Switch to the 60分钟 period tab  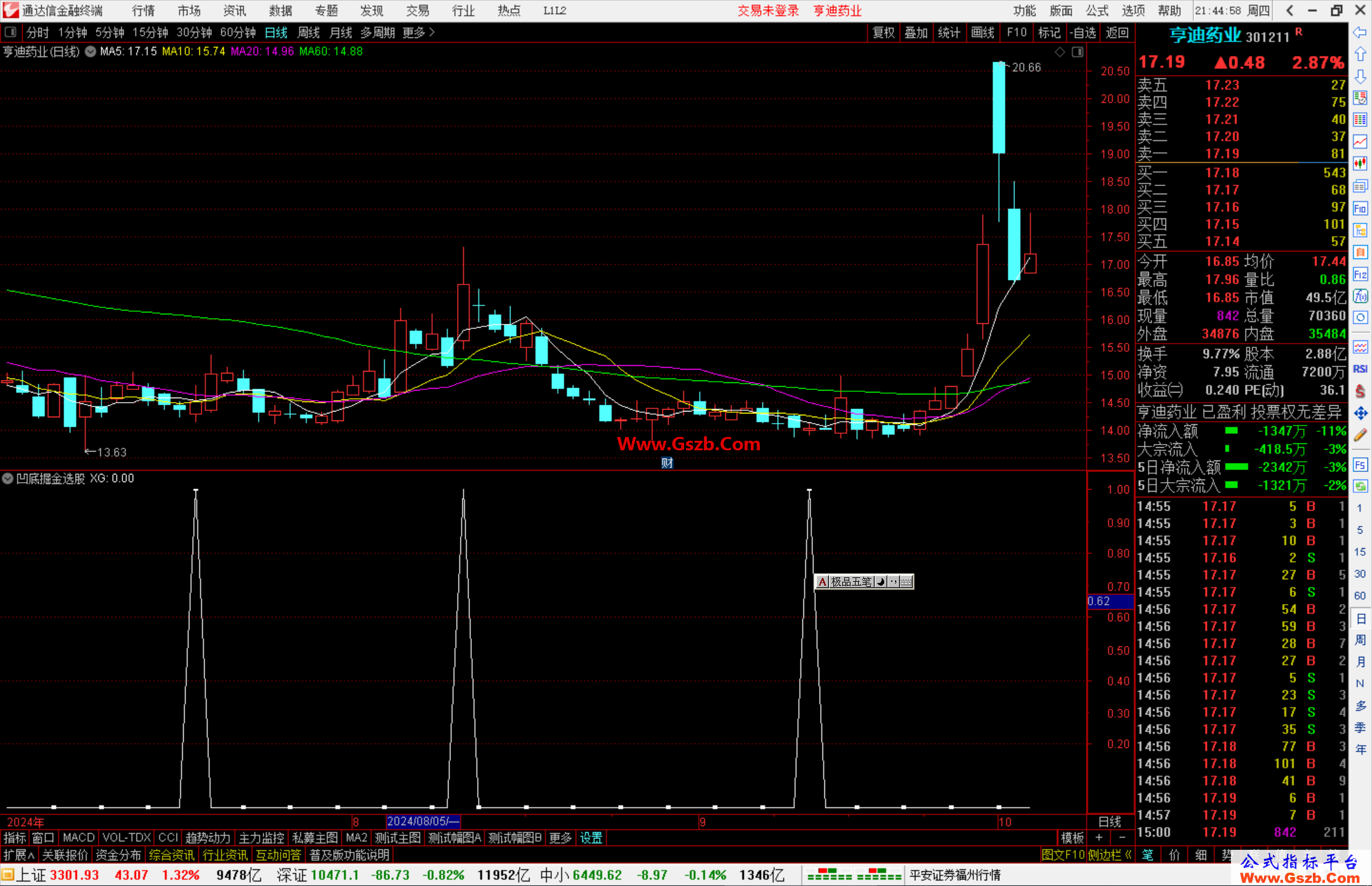coord(238,32)
